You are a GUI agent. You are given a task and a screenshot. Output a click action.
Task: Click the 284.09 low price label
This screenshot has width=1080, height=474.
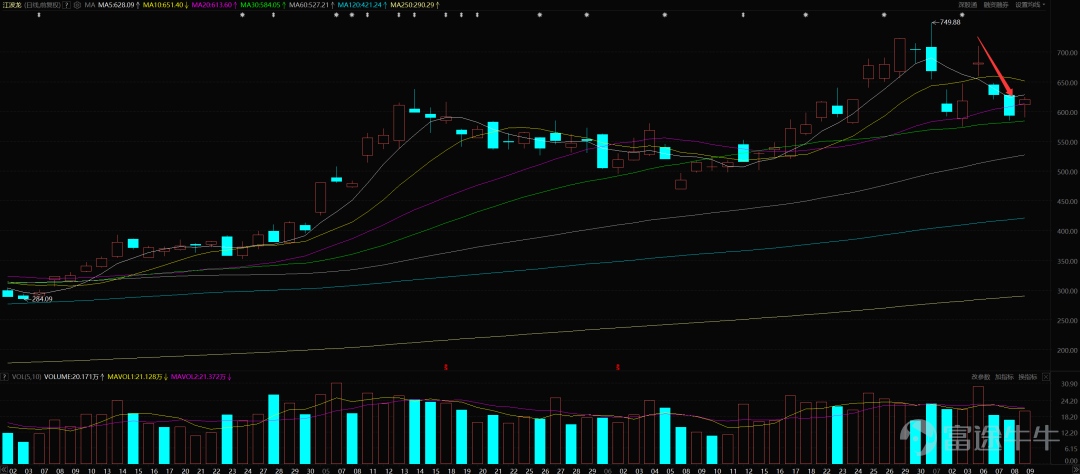42,298
